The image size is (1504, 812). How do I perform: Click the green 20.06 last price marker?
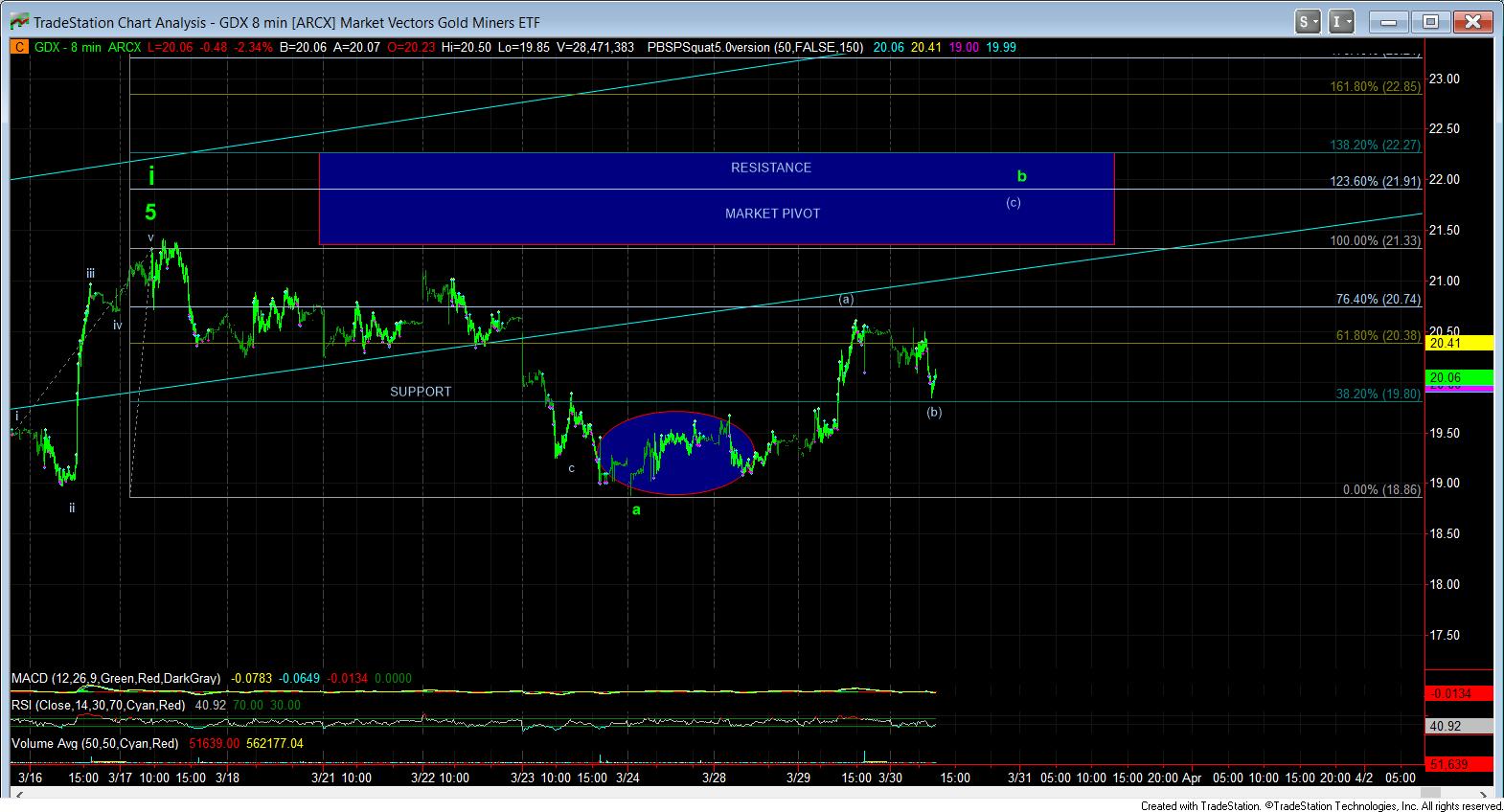(1458, 377)
